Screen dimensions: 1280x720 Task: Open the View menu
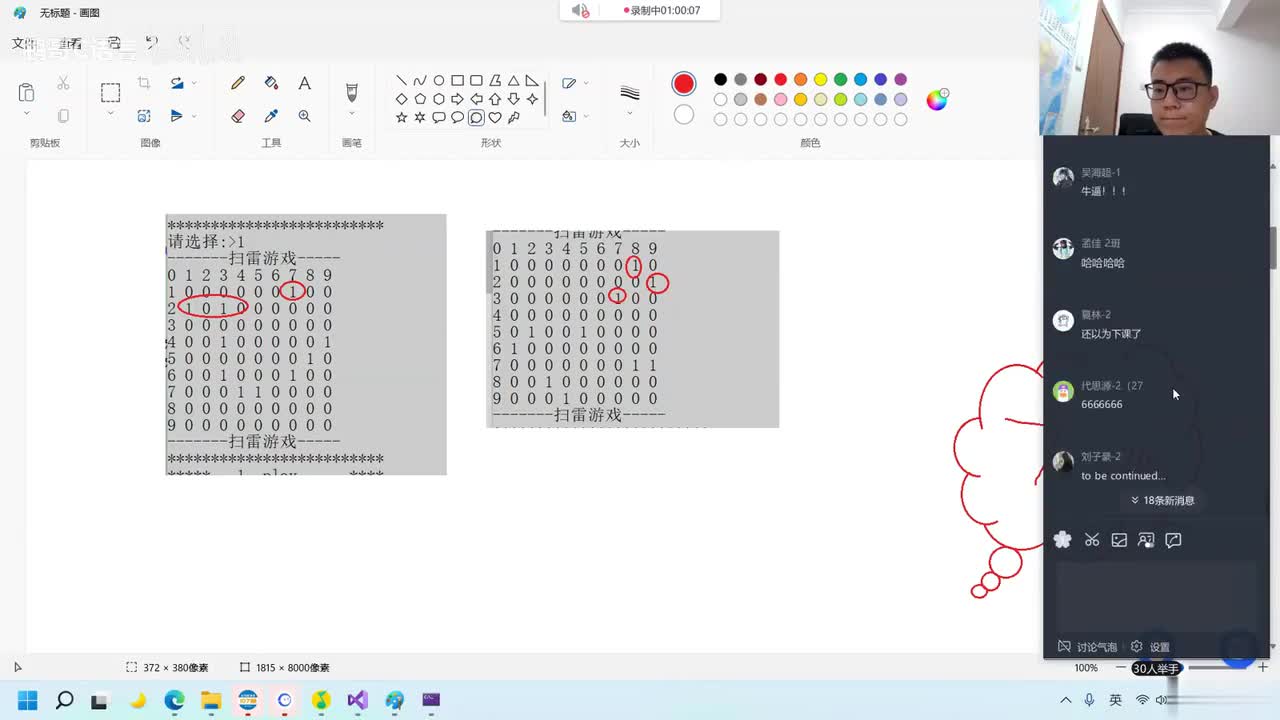[x=70, y=43]
